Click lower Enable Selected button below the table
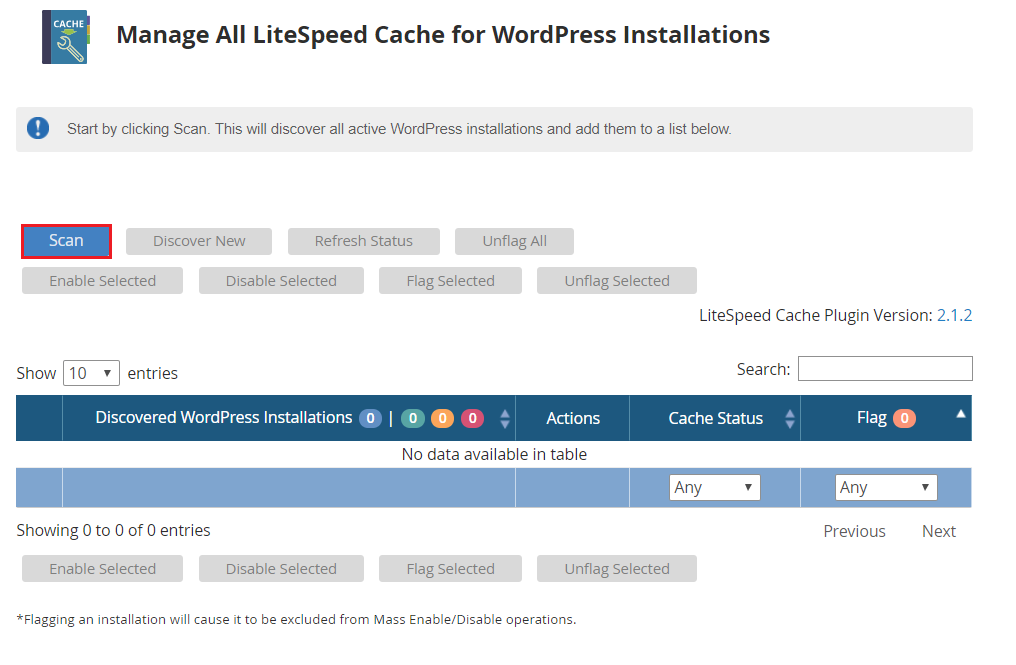The image size is (1016, 665). point(102,568)
